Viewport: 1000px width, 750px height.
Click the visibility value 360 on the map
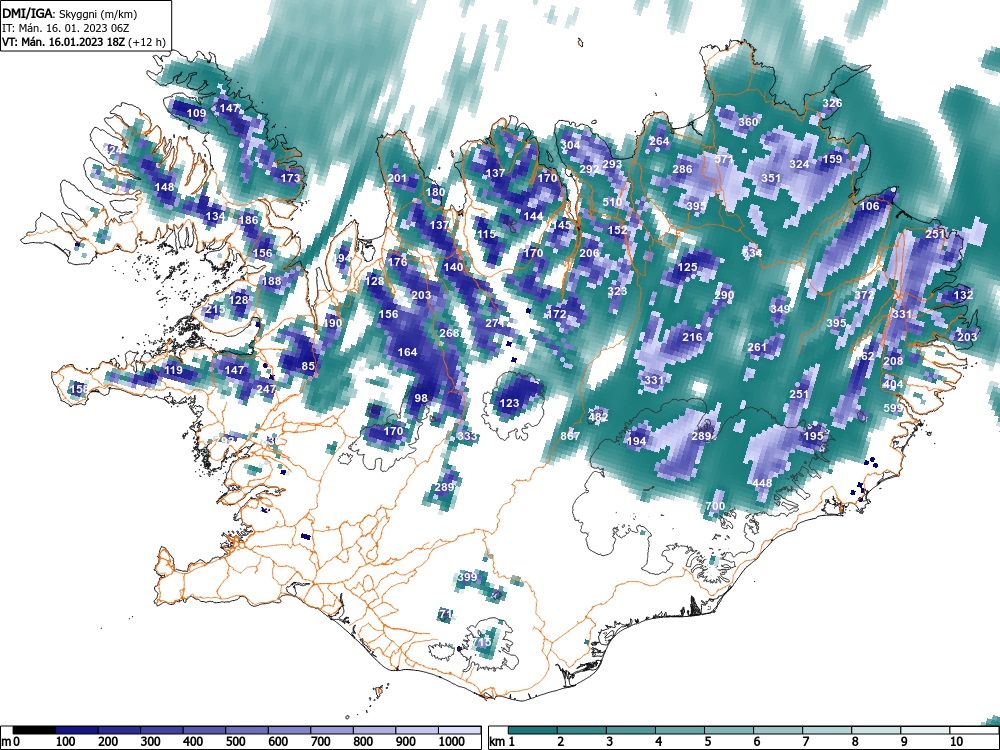[x=747, y=122]
